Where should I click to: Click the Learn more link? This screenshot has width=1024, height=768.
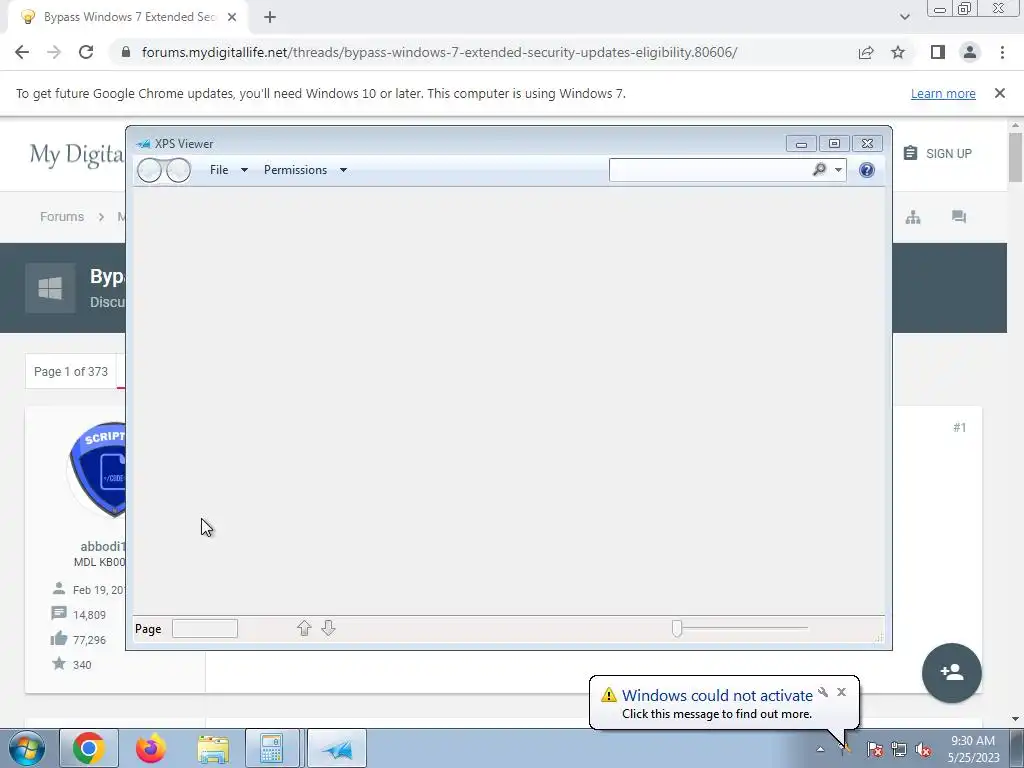943,93
